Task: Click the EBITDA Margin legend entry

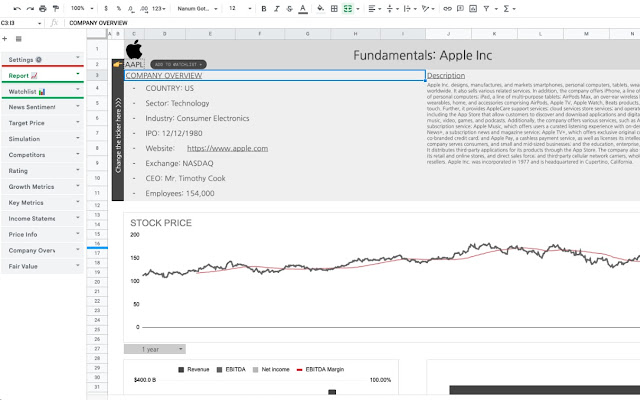Action: click(320, 369)
